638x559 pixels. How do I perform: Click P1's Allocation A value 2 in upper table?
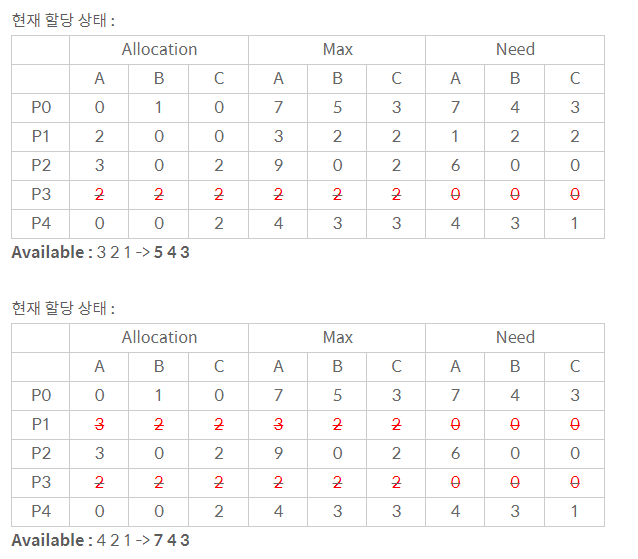coord(99,136)
